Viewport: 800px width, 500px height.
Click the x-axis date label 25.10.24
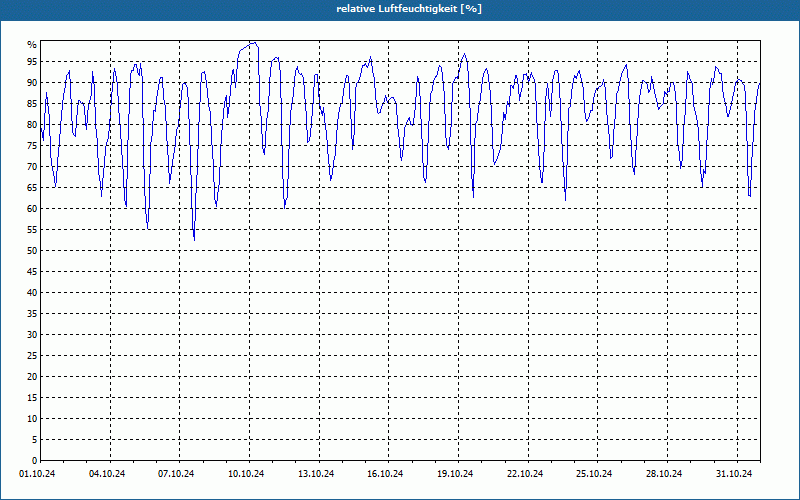coord(594,474)
